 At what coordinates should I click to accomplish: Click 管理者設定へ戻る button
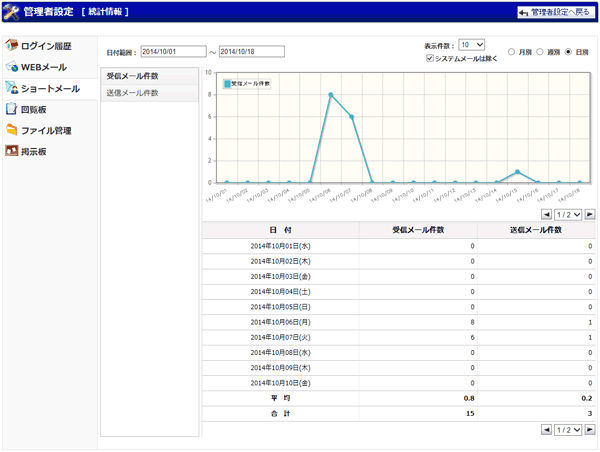(x=556, y=12)
